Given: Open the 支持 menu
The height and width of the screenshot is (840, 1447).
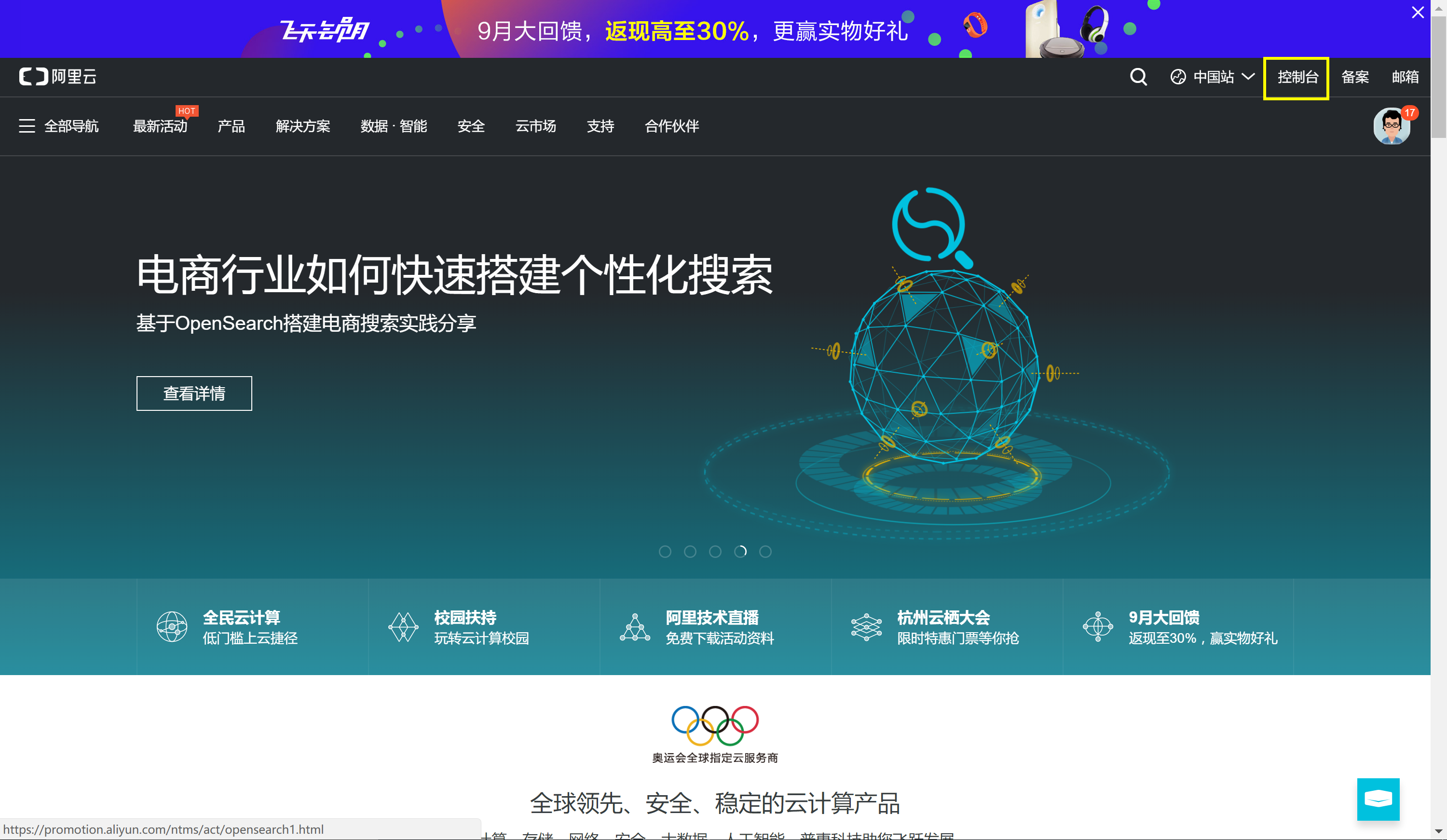Looking at the screenshot, I should click(600, 126).
